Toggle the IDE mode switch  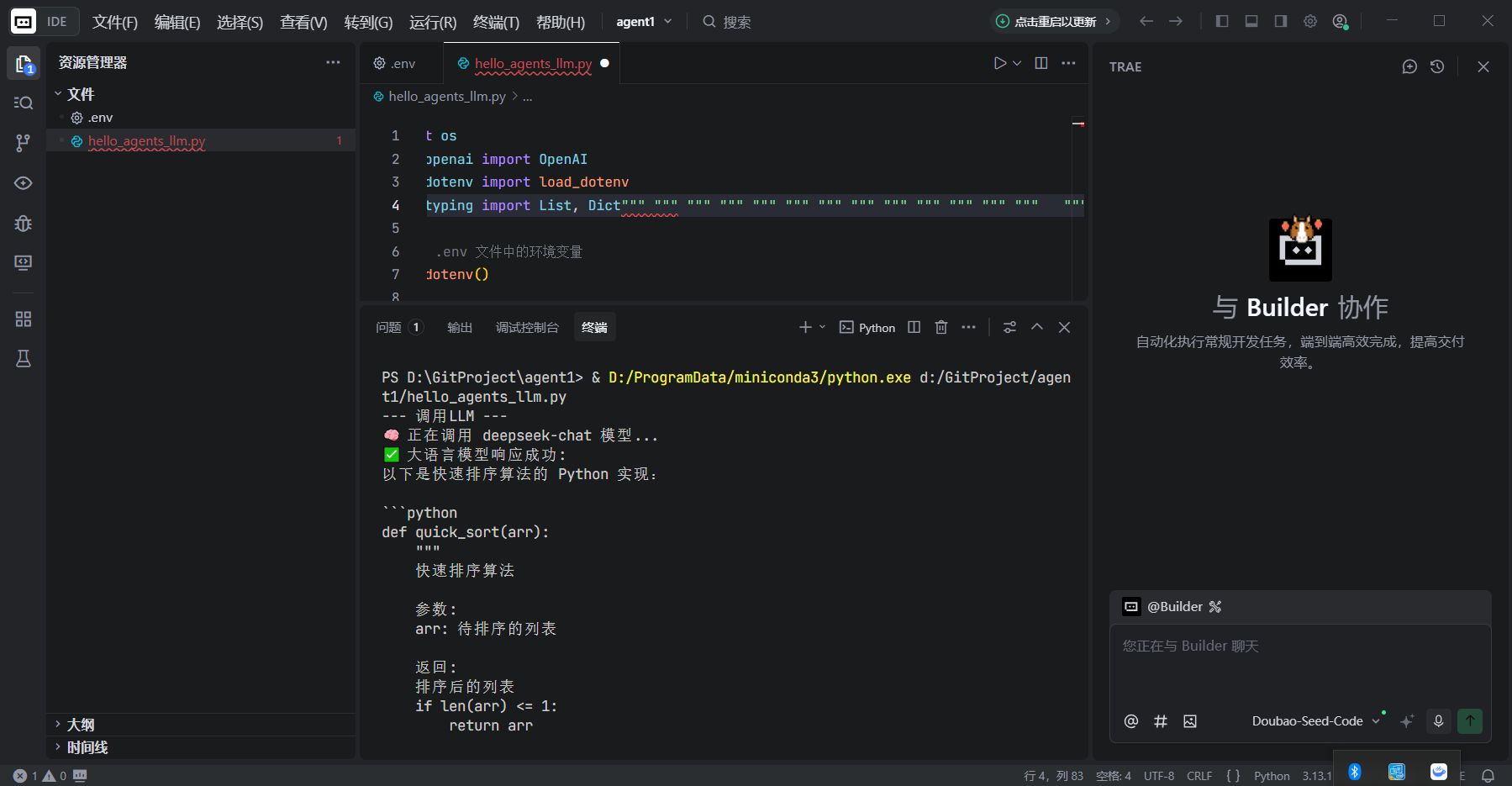pyautogui.click(x=45, y=21)
